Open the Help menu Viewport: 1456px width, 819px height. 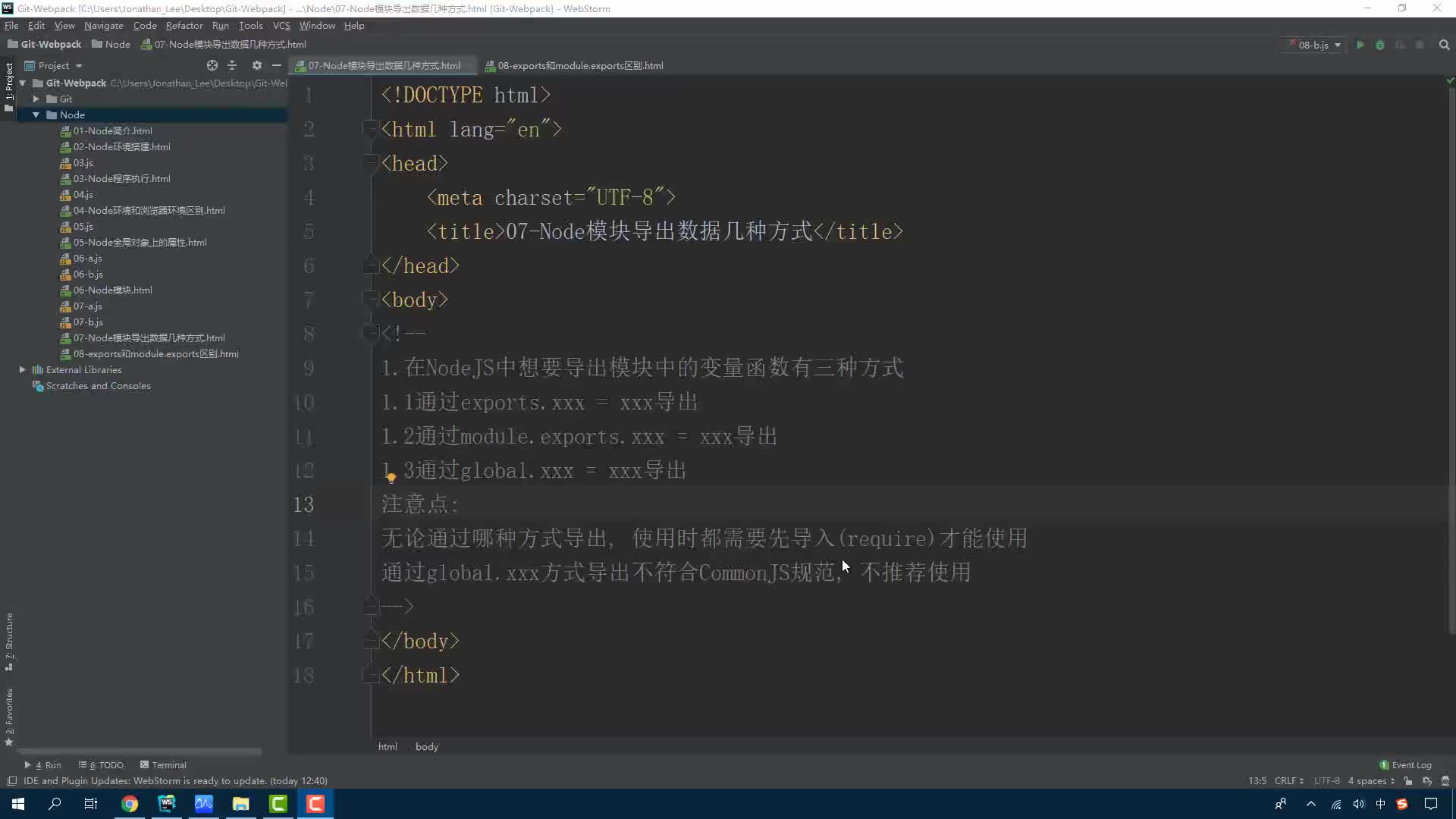tap(354, 25)
